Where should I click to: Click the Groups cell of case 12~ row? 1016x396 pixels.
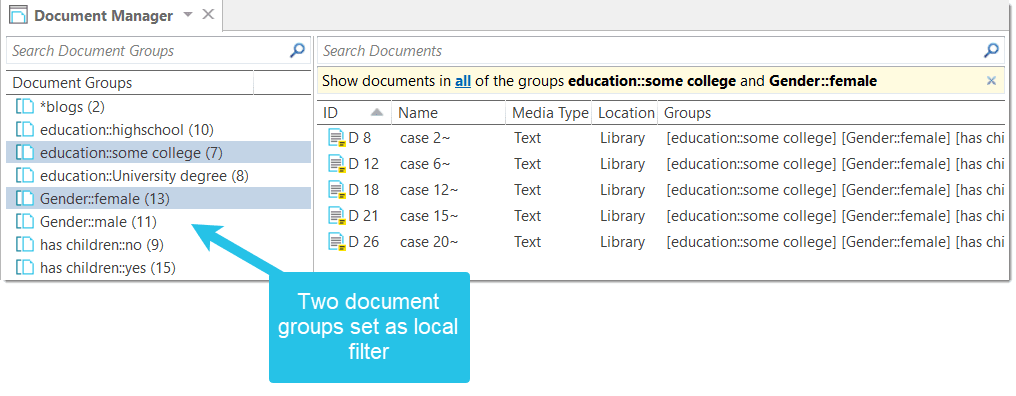pos(835,190)
